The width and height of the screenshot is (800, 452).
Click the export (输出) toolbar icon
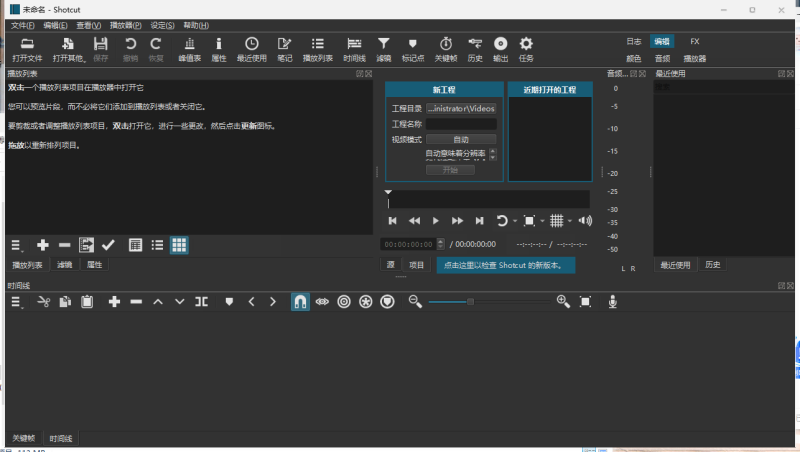pyautogui.click(x=500, y=49)
